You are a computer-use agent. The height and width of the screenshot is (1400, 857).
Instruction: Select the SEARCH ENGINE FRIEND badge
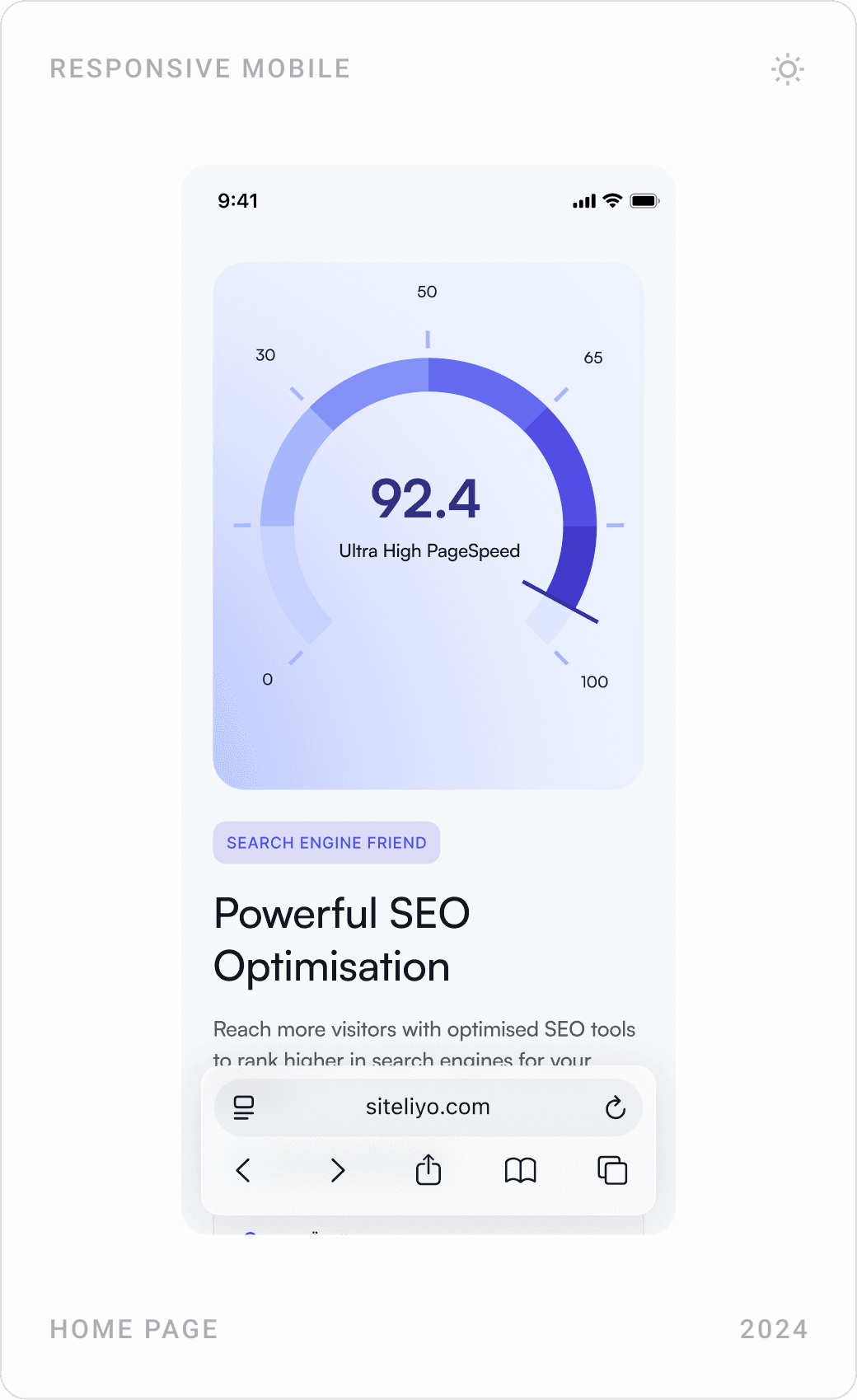pyautogui.click(x=326, y=842)
